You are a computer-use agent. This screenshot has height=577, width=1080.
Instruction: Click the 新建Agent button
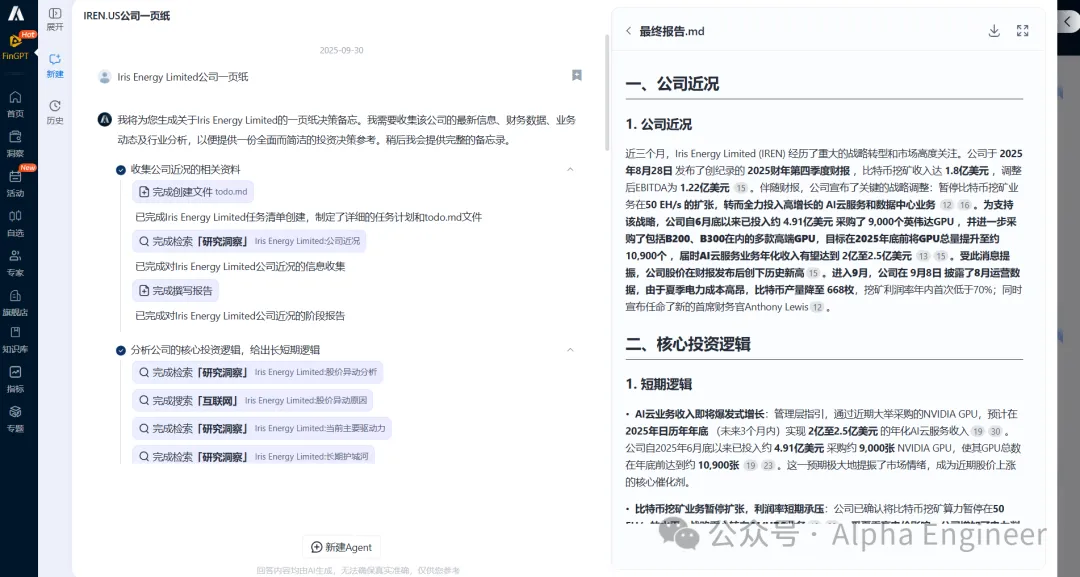point(342,547)
